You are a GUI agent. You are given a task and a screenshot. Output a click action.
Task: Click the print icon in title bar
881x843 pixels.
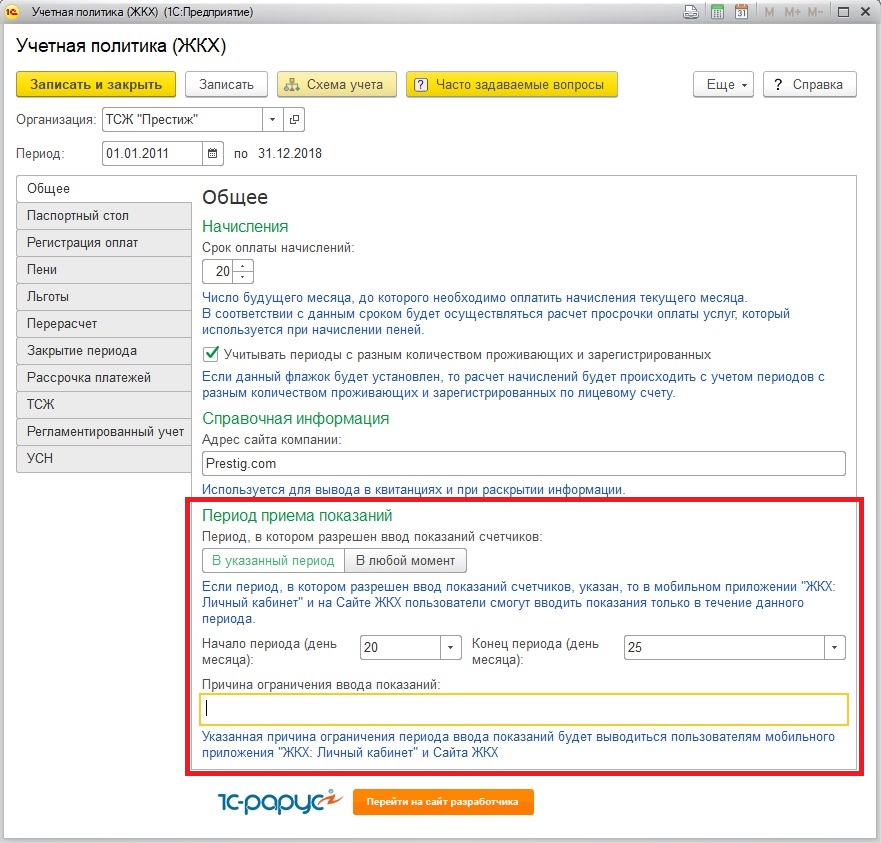pos(691,12)
